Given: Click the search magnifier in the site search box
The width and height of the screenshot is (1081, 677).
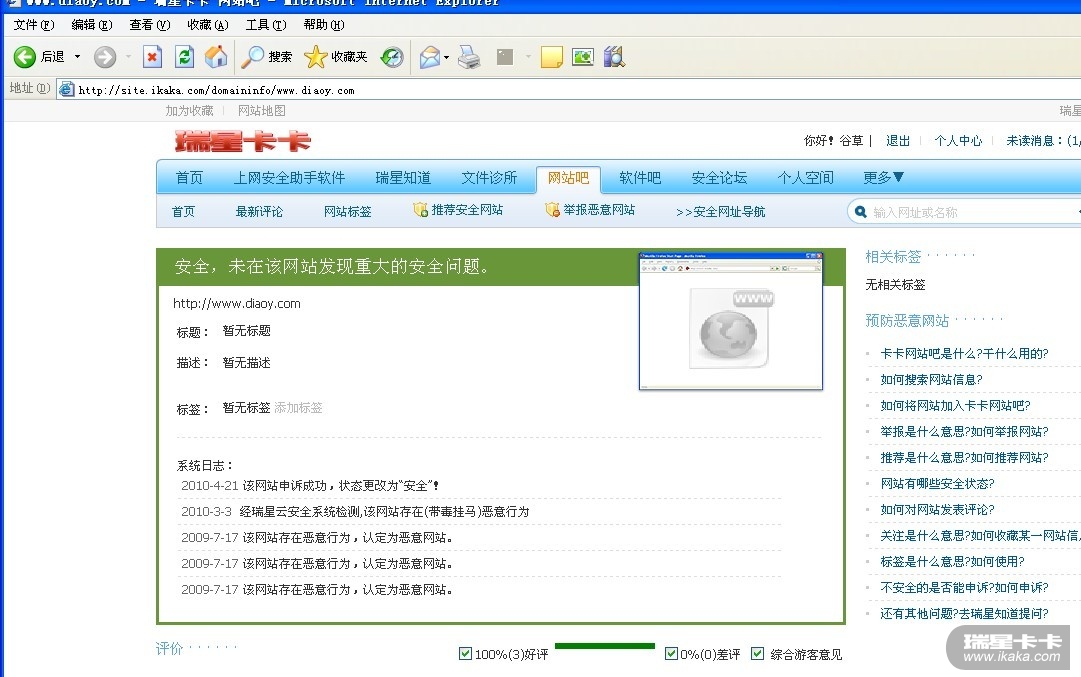Looking at the screenshot, I should tap(860, 212).
